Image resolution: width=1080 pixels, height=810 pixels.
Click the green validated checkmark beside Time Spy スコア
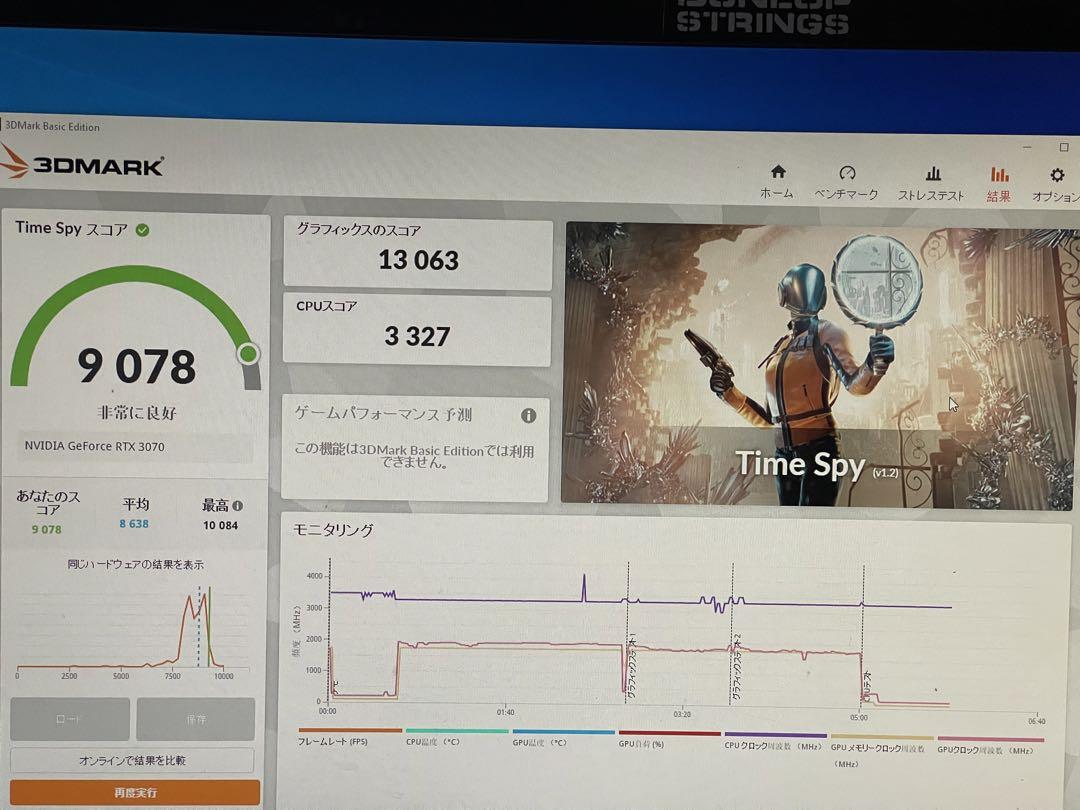click(143, 230)
